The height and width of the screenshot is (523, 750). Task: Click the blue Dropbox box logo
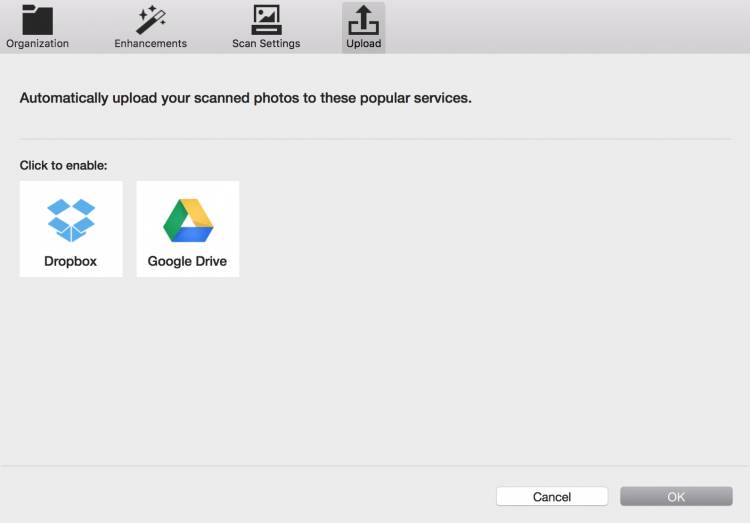71,220
